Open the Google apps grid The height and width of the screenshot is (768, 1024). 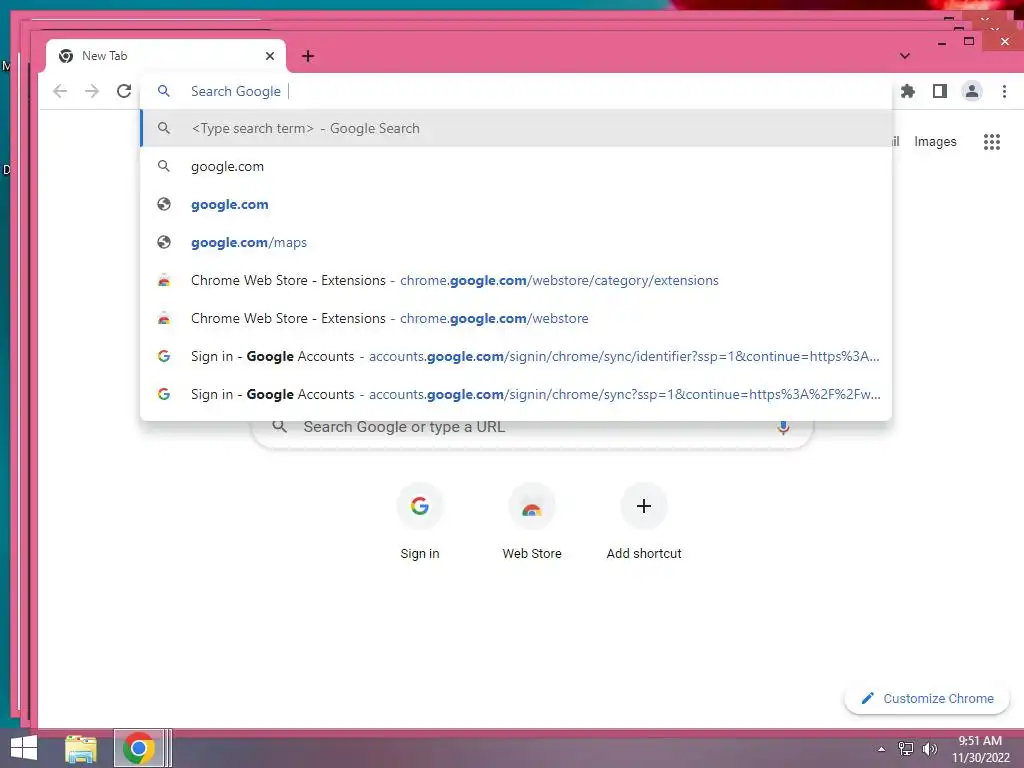[x=992, y=142]
